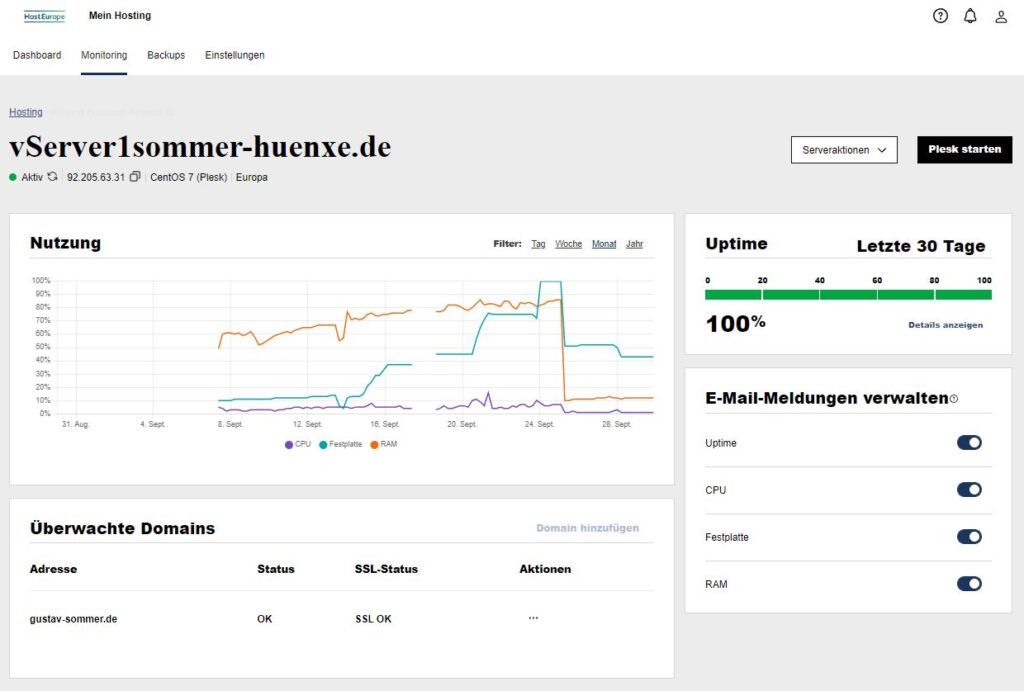Open the Einstellungen tab
Screen dimensions: 1024x691
(234, 55)
